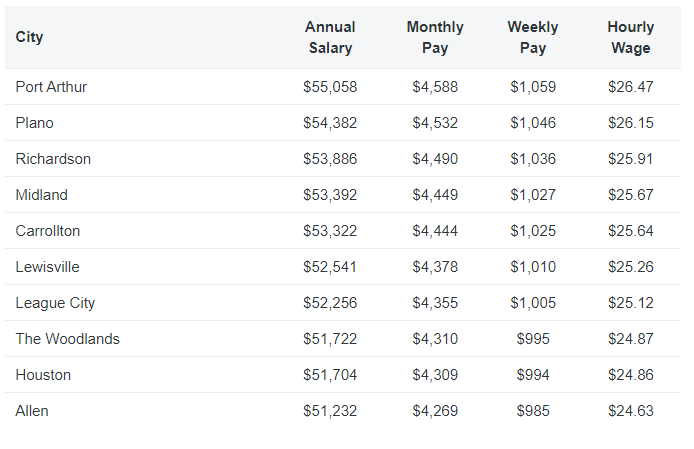Select the Lewisville city entry
This screenshot has height=449, width=694.
[x=48, y=267]
